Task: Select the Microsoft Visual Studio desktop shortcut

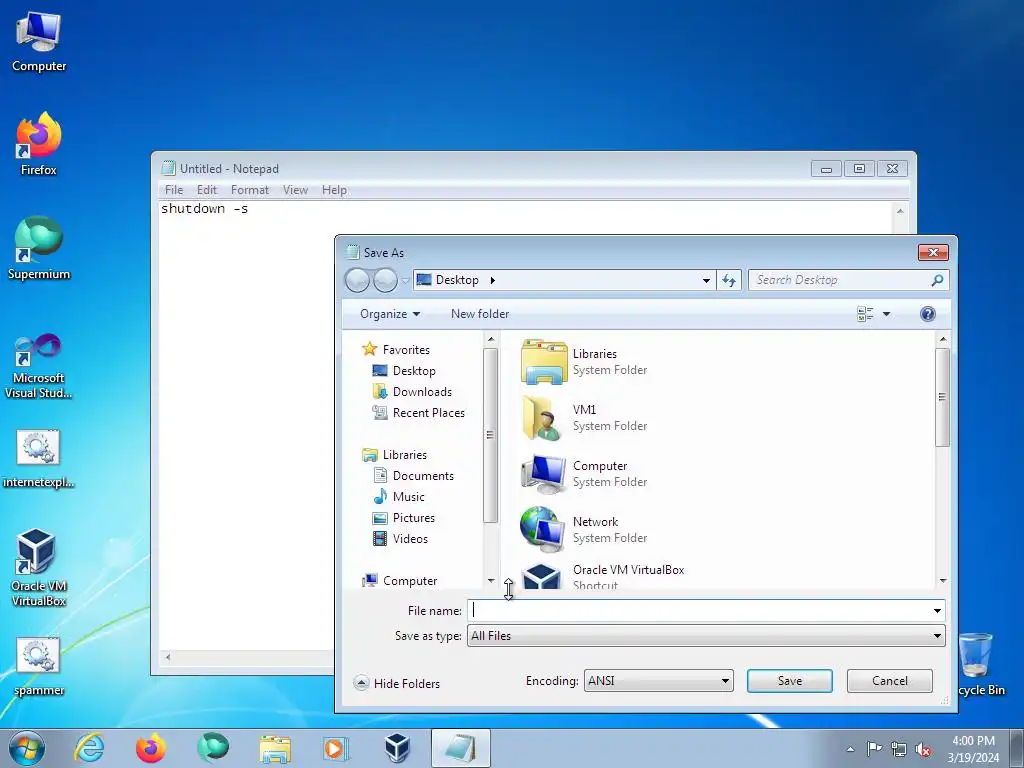Action: pyautogui.click(x=39, y=366)
